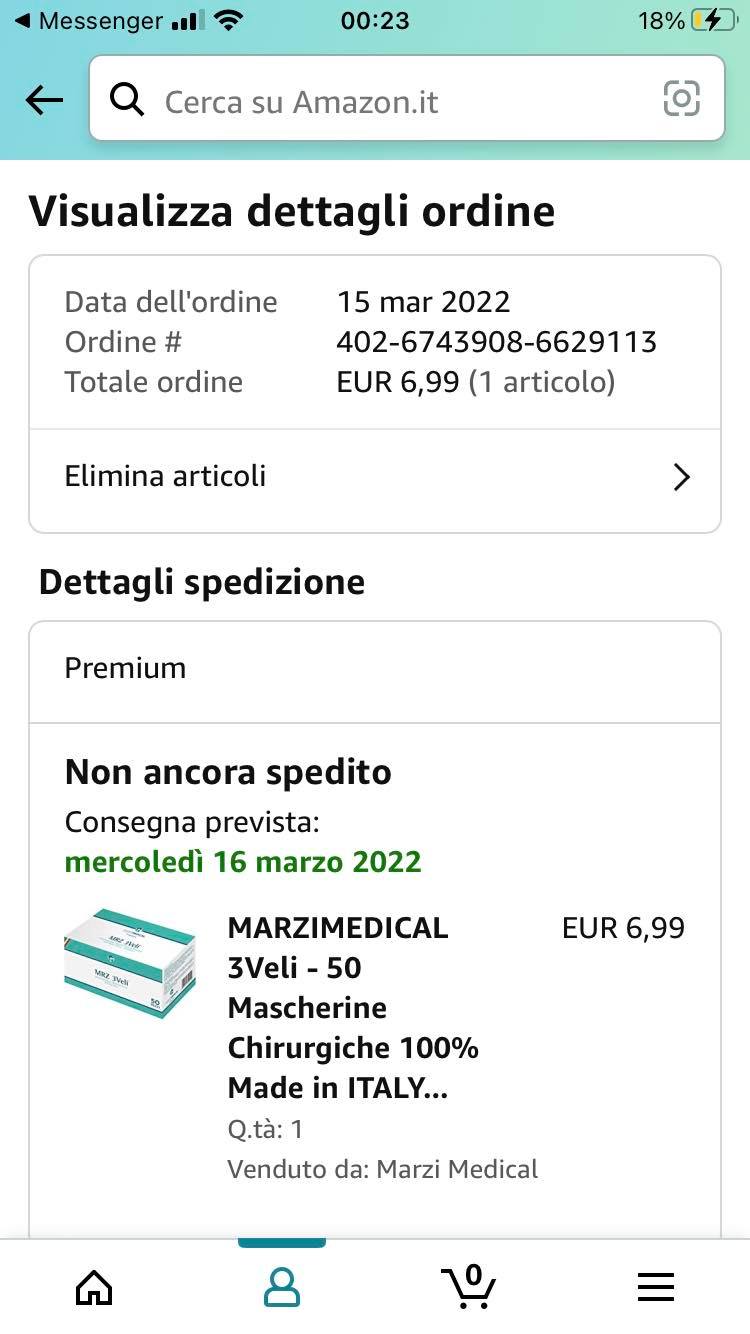The height and width of the screenshot is (1334, 750).
Task: Open the Marzimedical masks product thumbnail
Action: coord(130,963)
